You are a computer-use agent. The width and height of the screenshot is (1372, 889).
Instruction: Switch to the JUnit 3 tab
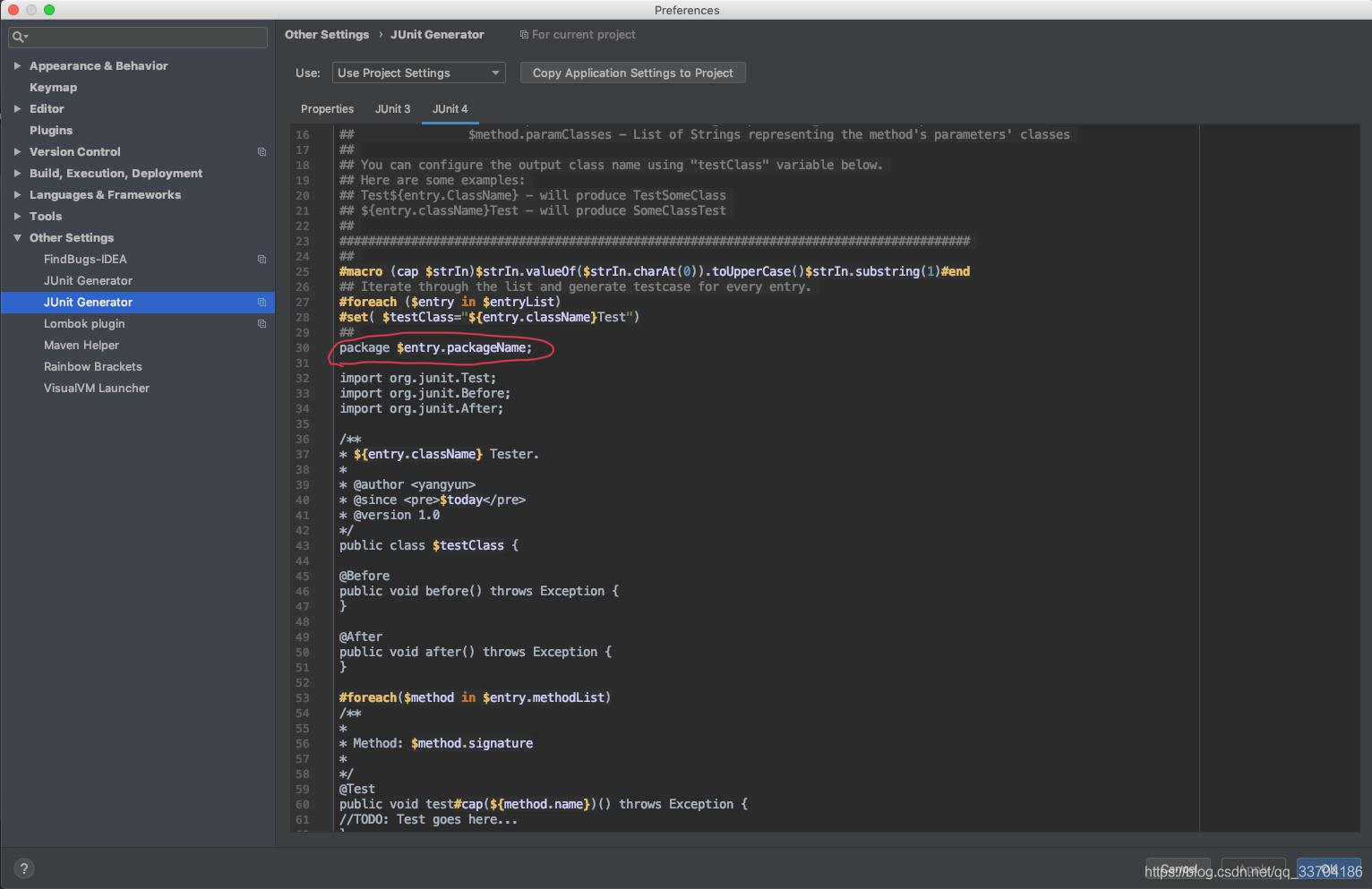click(x=392, y=109)
